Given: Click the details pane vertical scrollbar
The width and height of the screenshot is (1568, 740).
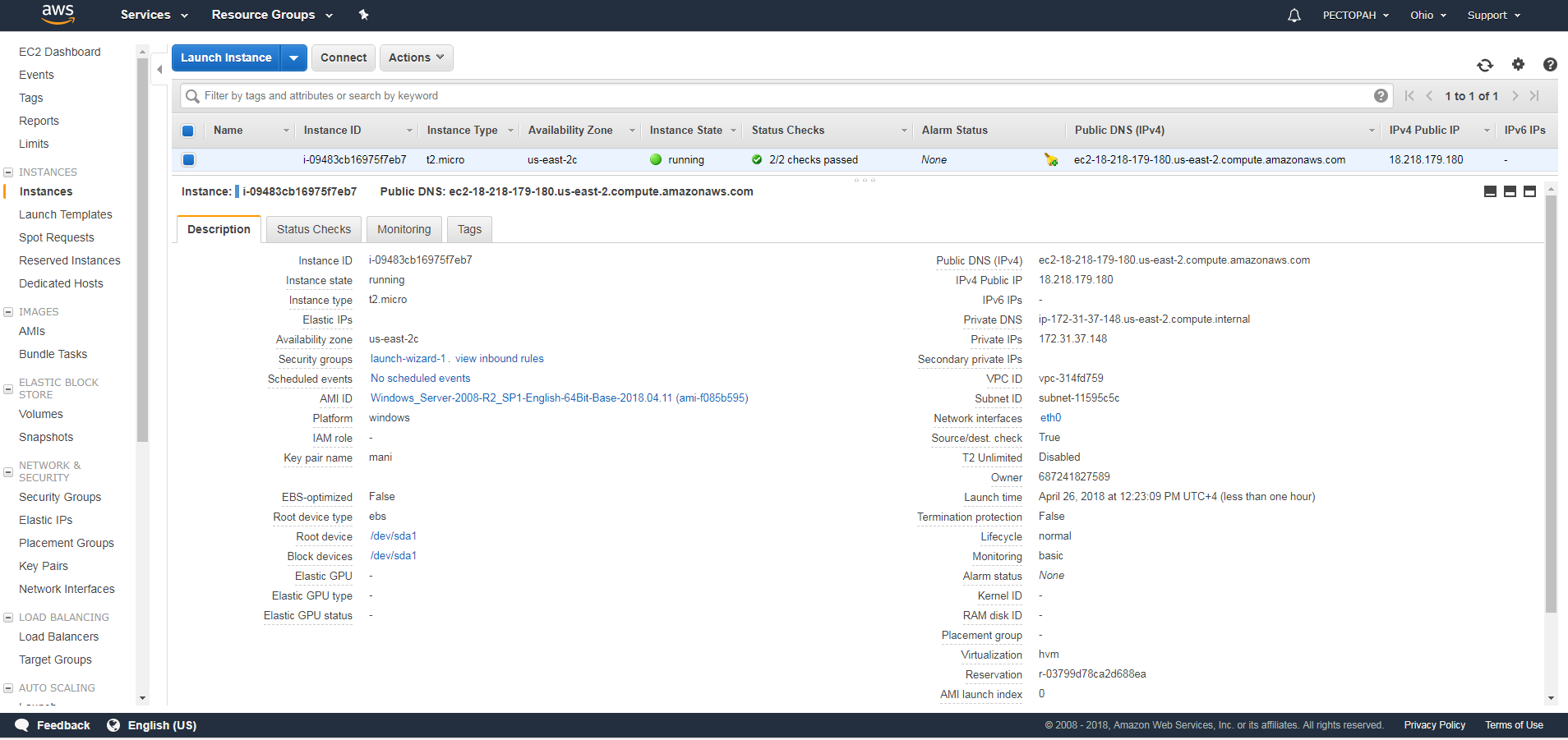Looking at the screenshot, I should 1552,406.
